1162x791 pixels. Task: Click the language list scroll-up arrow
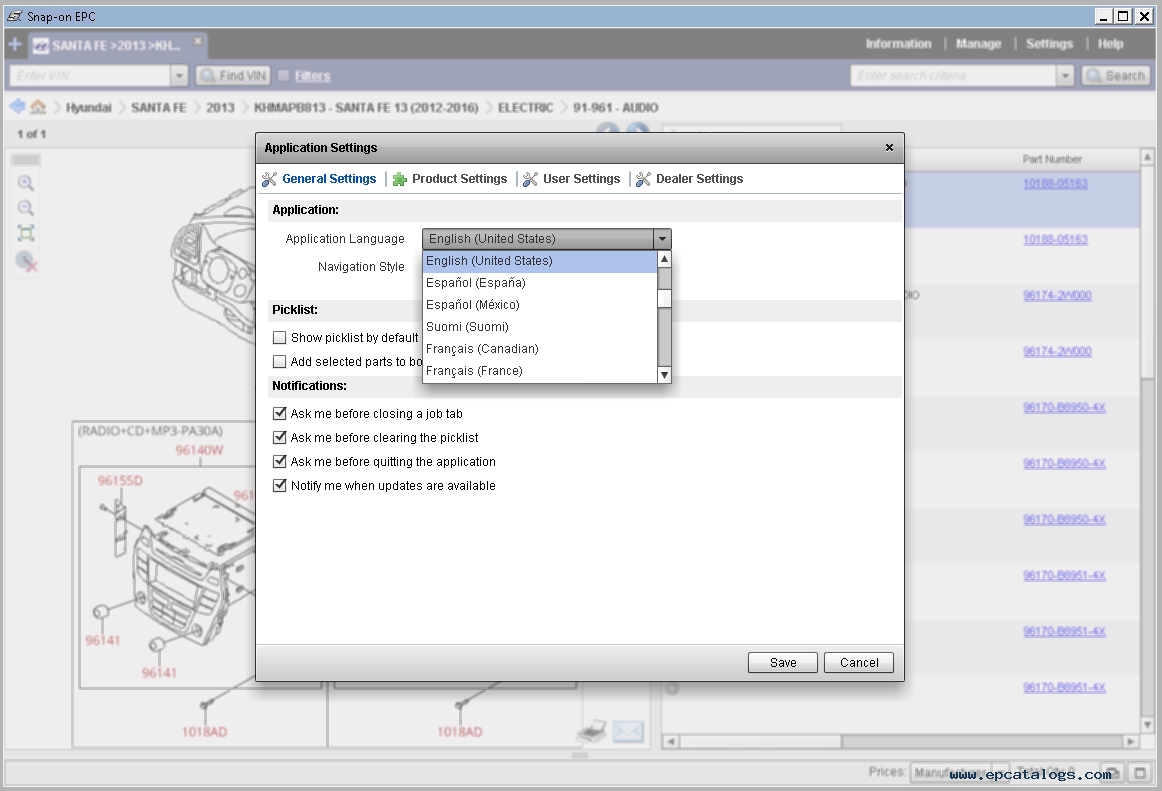pyautogui.click(x=665, y=259)
